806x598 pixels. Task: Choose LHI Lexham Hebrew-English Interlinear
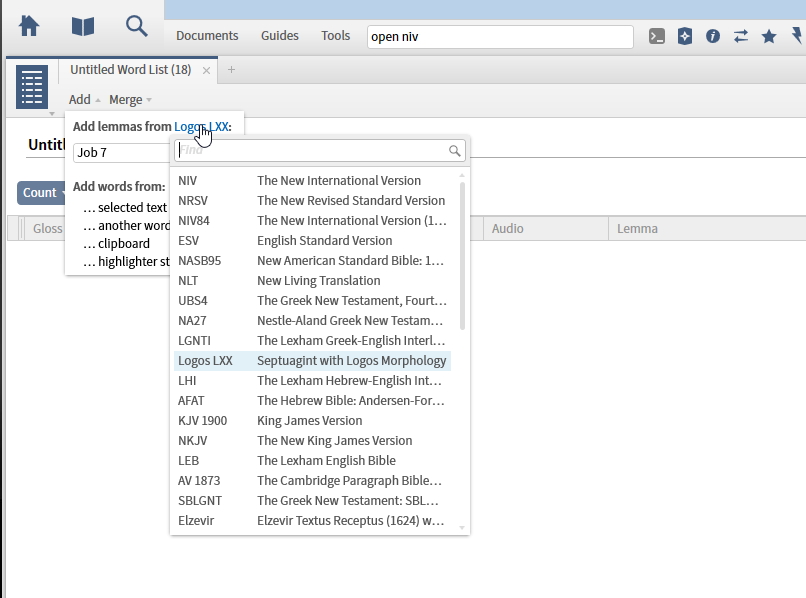pyautogui.click(x=313, y=381)
